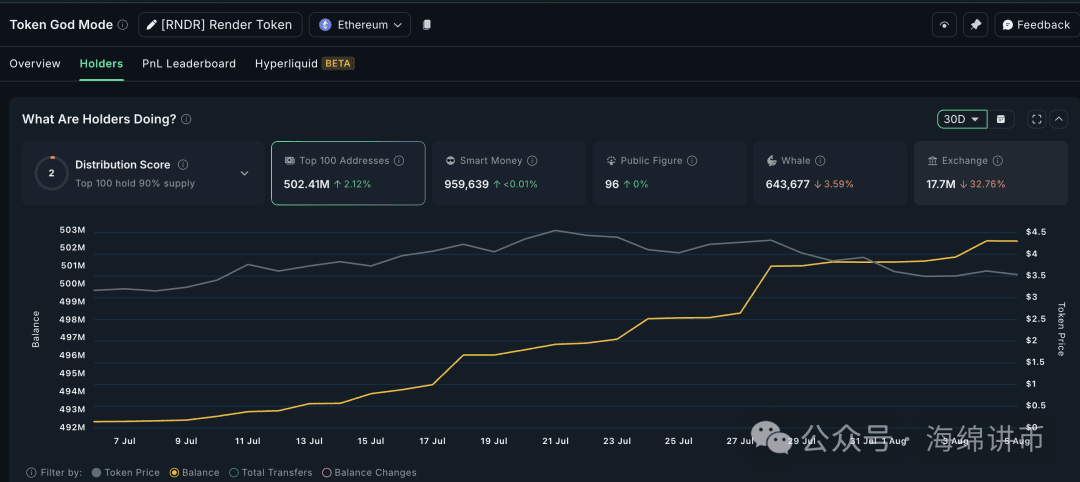Image resolution: width=1080 pixels, height=482 pixels.
Task: Click the 13 Jul axis label
Action: tap(309, 441)
